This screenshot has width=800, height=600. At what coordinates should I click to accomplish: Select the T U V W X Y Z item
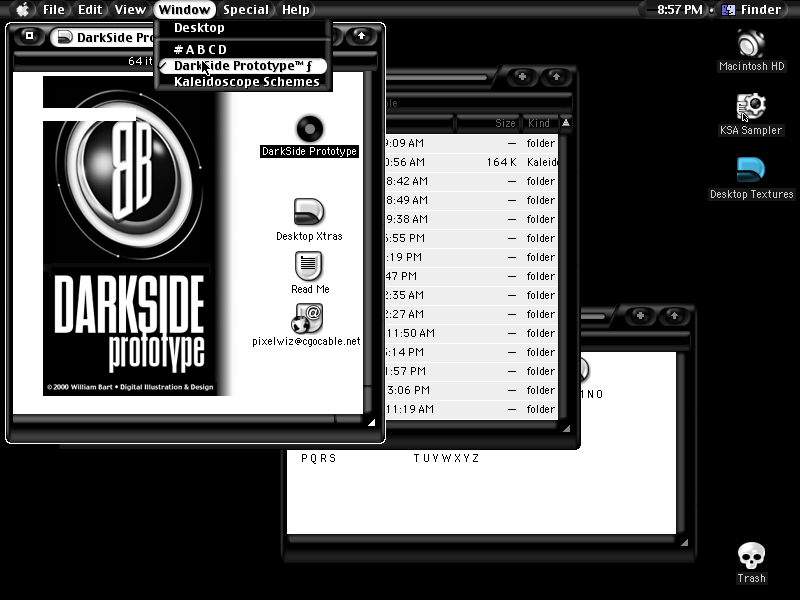click(x=446, y=458)
